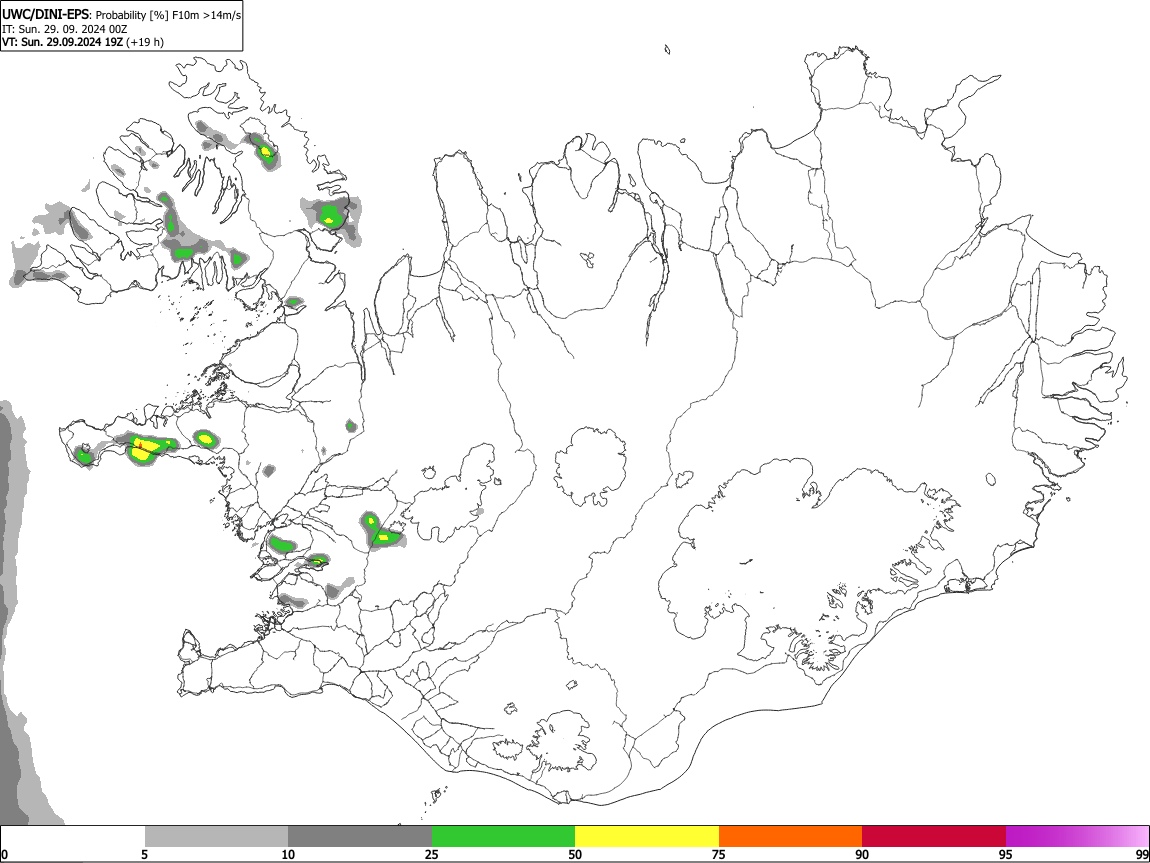Click the legend label '75'

[x=719, y=854]
